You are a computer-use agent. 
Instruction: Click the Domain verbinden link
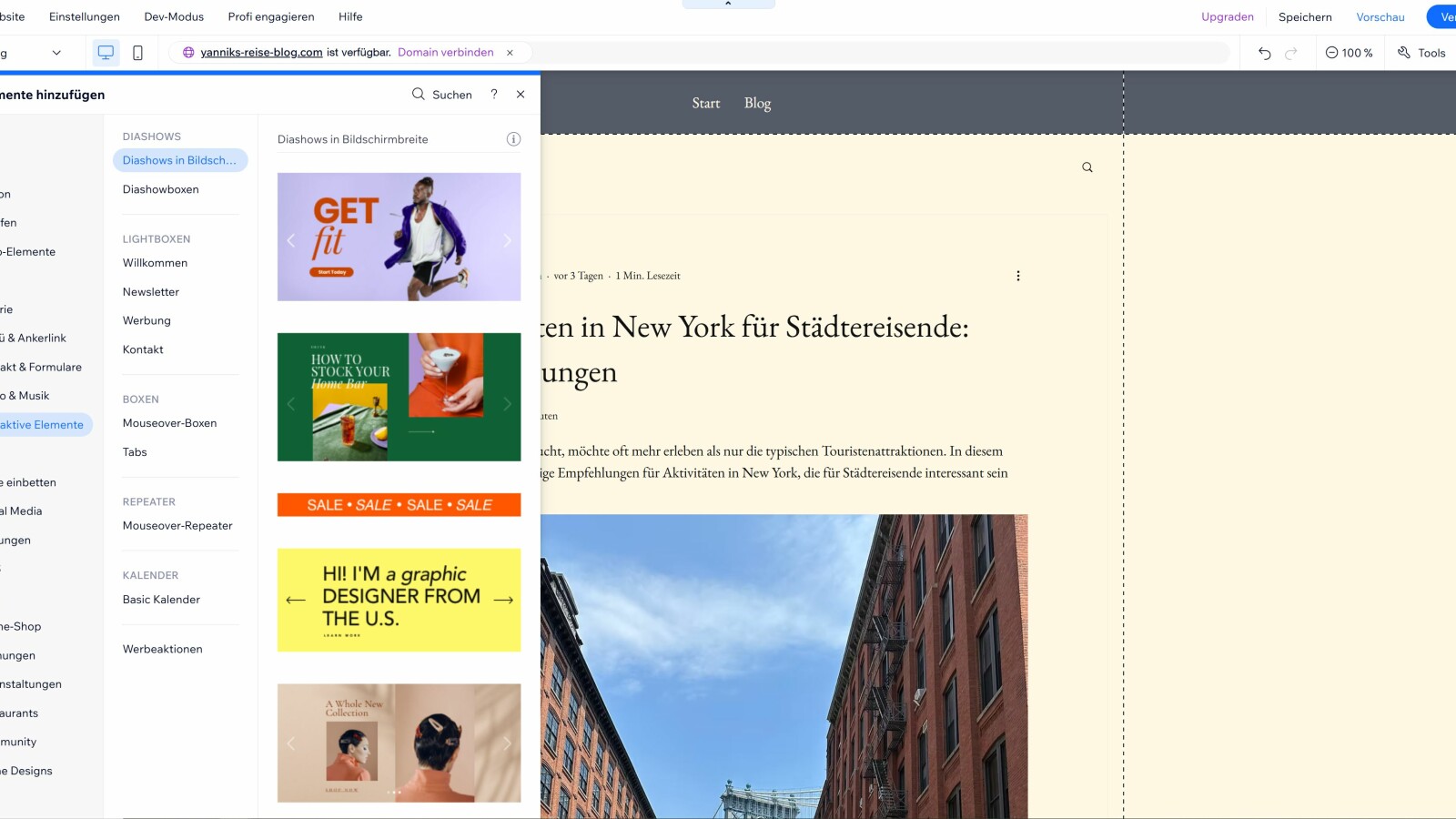click(x=444, y=52)
